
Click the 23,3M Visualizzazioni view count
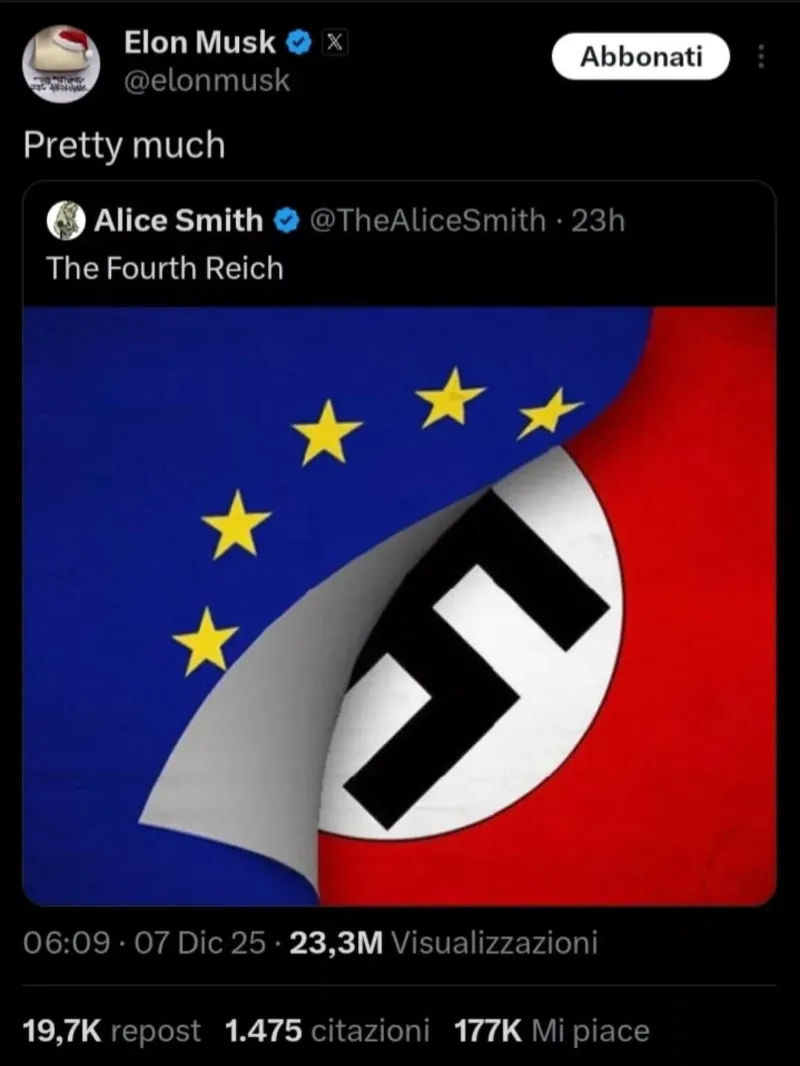[444, 943]
